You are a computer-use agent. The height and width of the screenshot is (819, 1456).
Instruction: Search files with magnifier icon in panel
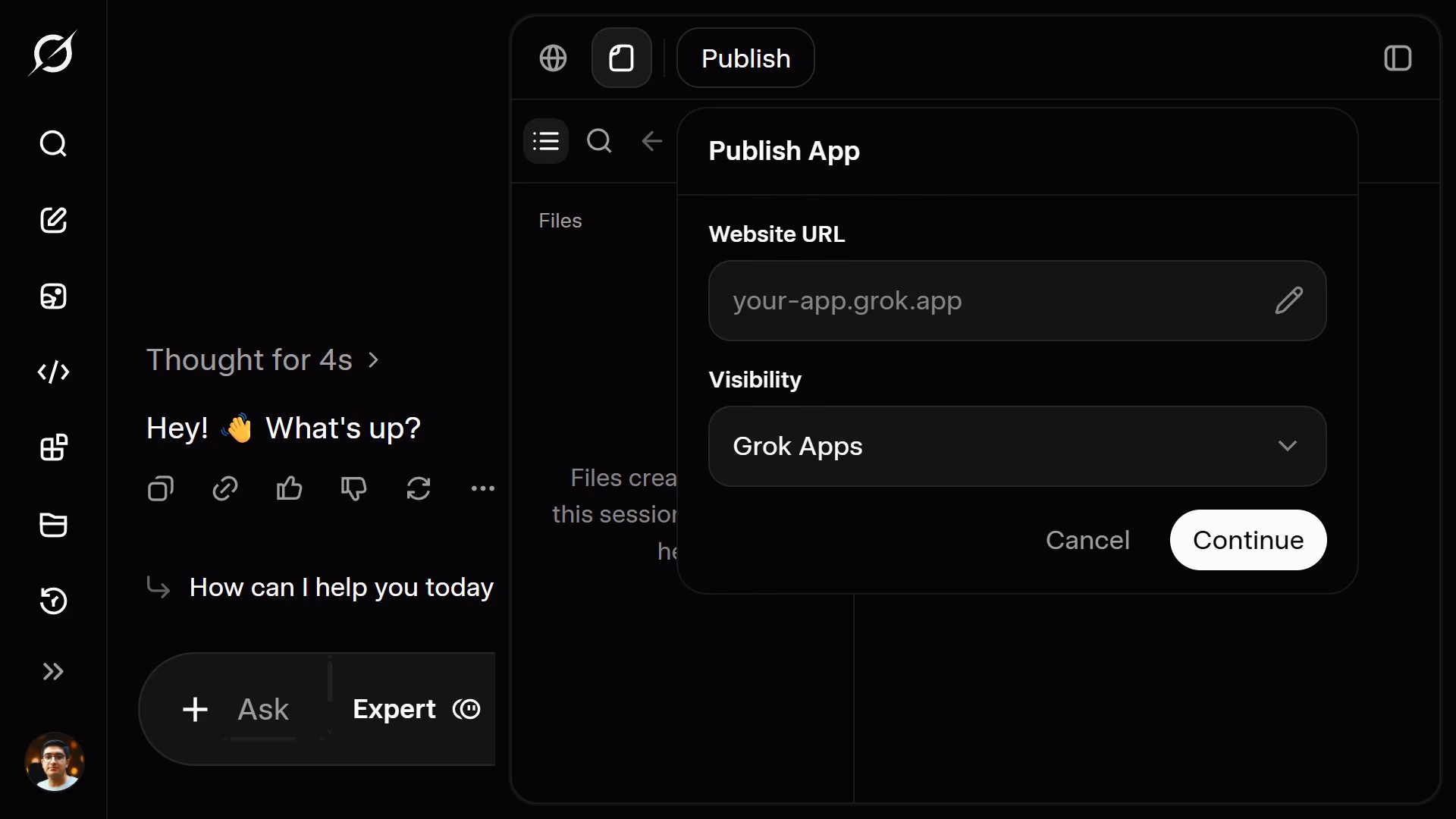[x=599, y=141]
